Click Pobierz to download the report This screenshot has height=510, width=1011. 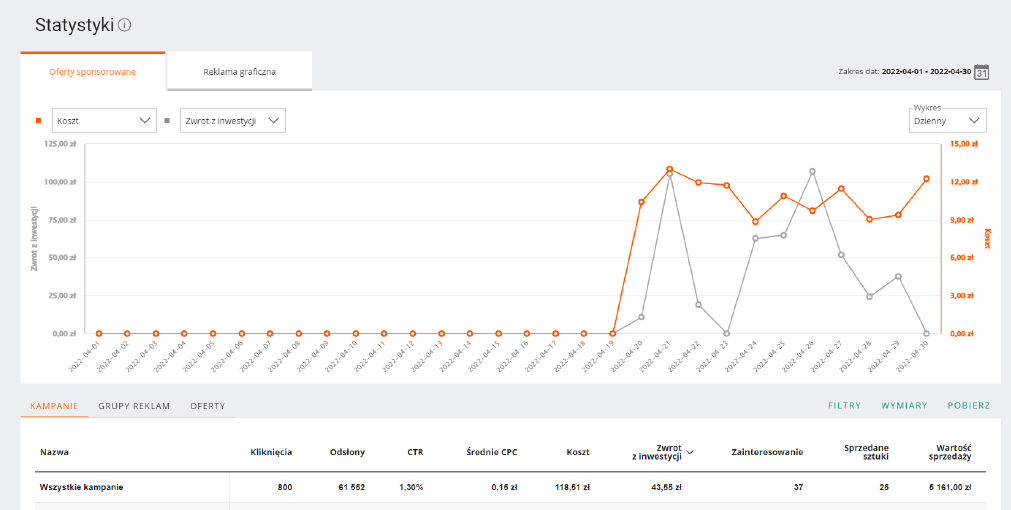pyautogui.click(x=968, y=406)
